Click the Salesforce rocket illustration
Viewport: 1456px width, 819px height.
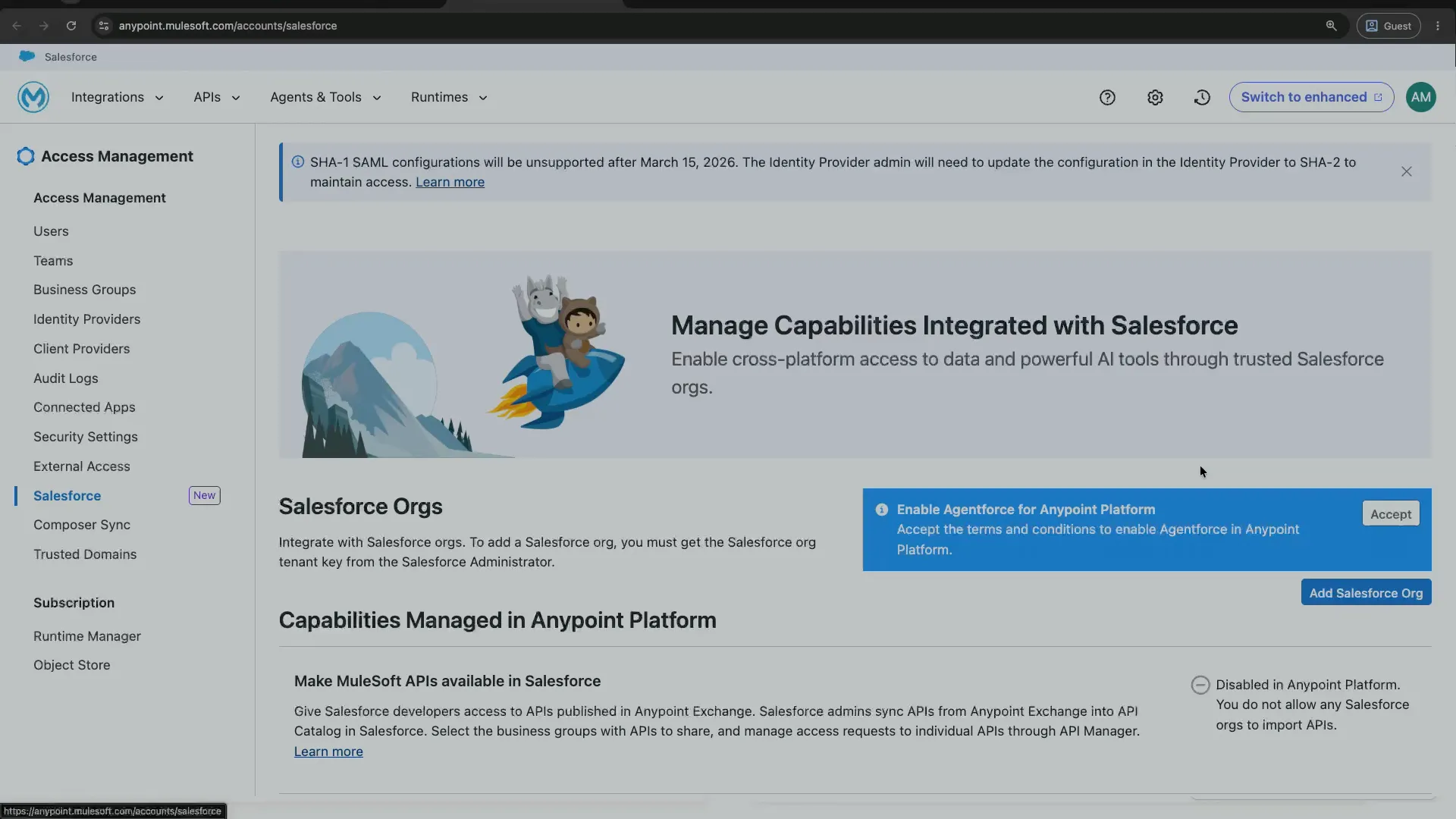tap(557, 353)
